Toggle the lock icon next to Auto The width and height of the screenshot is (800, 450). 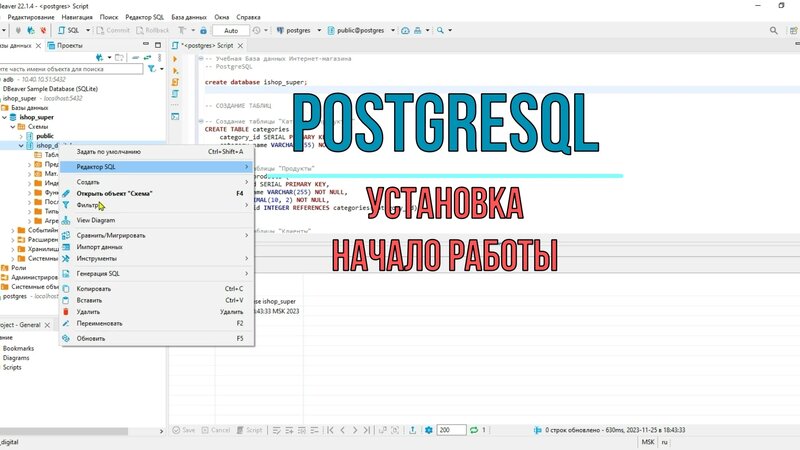pyautogui.click(x=204, y=31)
